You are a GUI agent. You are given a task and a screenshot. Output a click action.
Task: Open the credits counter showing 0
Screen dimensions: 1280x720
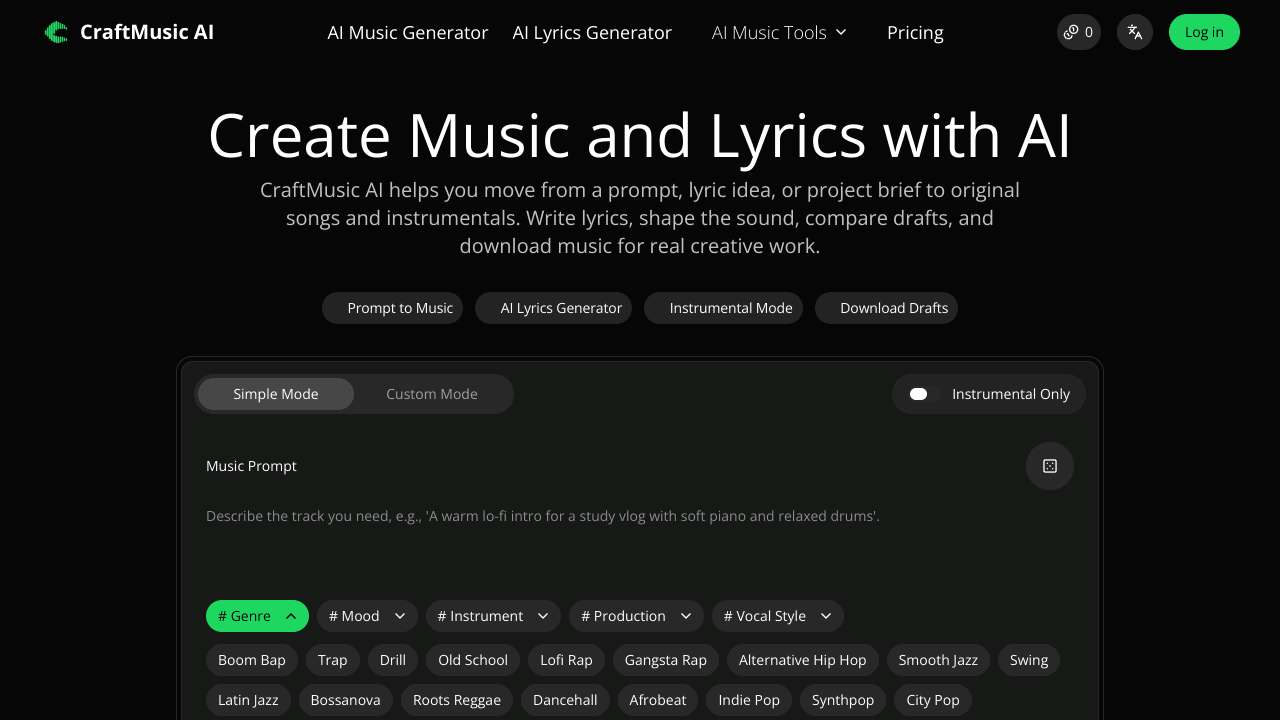pyautogui.click(x=1079, y=32)
